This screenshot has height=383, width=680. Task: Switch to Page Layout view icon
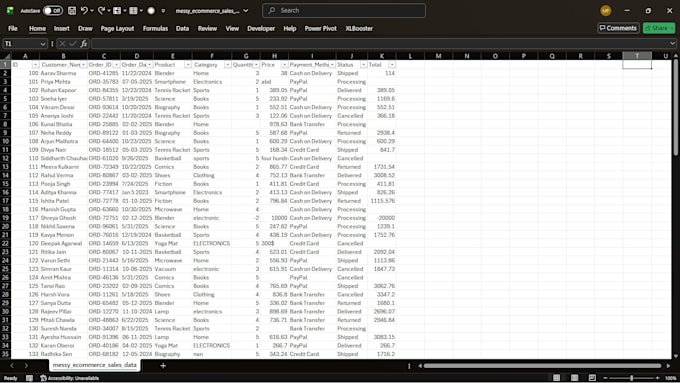coord(574,378)
